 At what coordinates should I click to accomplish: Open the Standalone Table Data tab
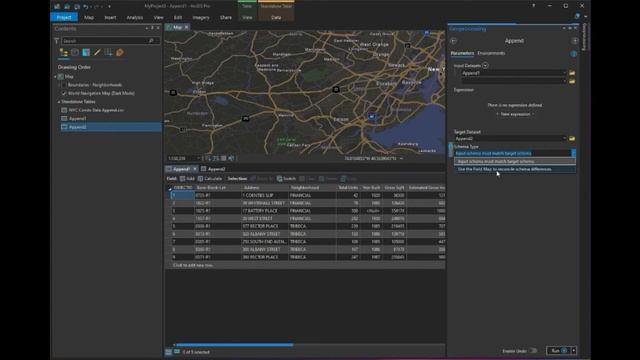[x=276, y=18]
